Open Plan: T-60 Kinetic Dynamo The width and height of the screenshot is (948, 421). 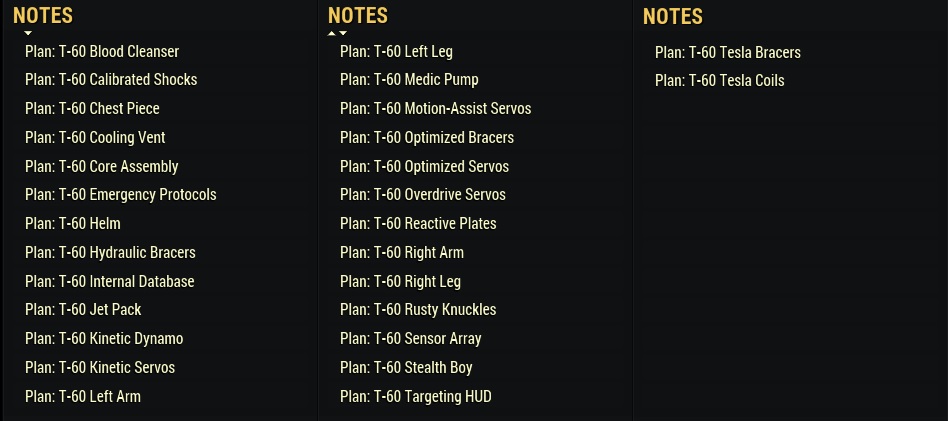(x=104, y=338)
